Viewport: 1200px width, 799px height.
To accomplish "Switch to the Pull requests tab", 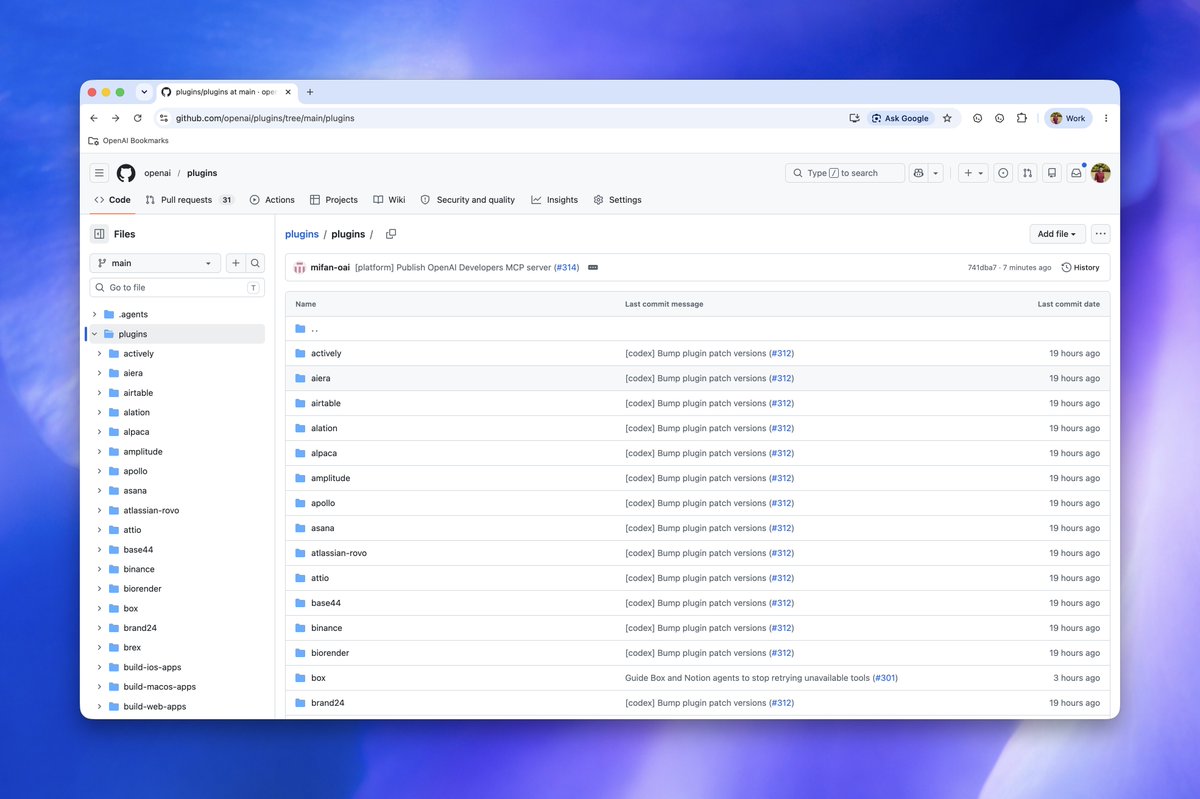I will (189, 200).
